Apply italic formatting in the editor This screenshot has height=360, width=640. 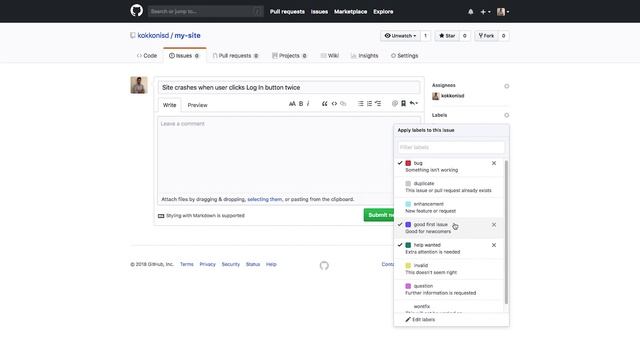point(308,104)
